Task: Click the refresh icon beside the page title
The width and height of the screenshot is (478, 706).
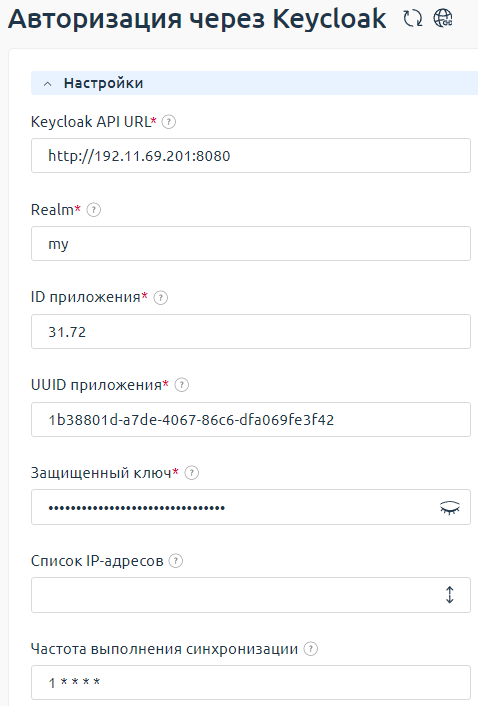Action: click(x=413, y=19)
